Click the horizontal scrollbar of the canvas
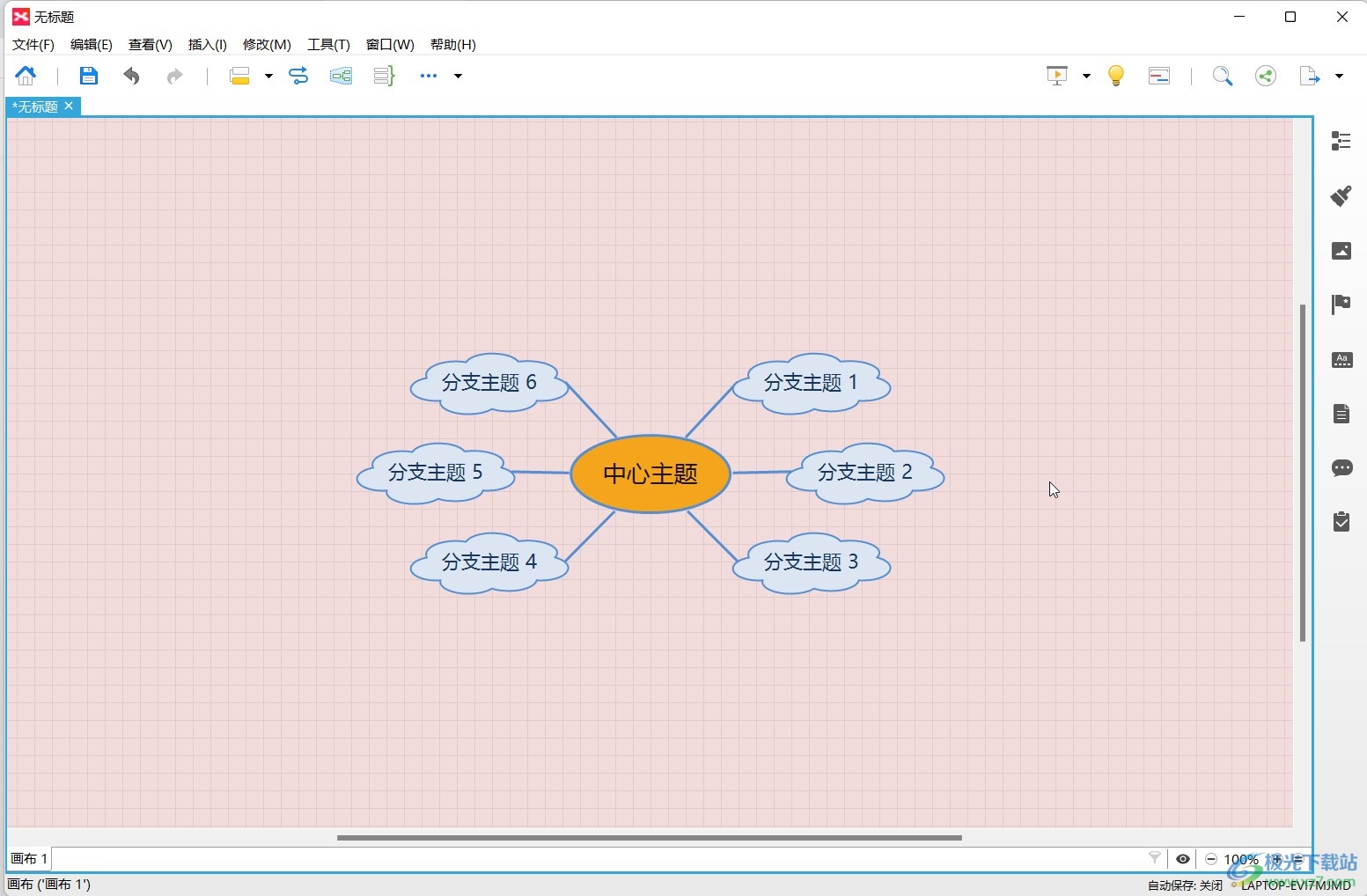Screen dimensions: 1367x896 649,838
